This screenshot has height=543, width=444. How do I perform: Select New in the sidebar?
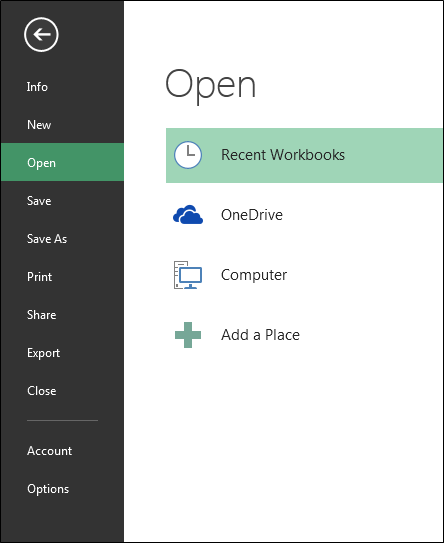pyautogui.click(x=39, y=125)
